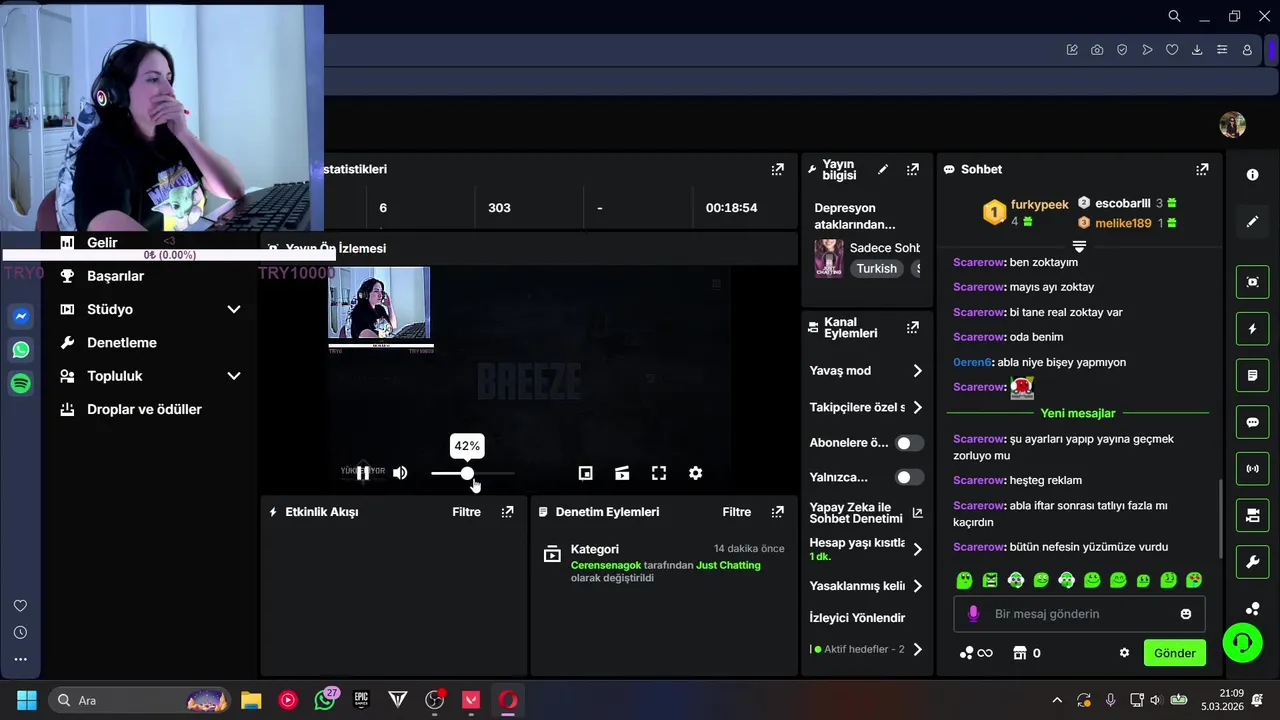1280x720 pixels.
Task: Open Filtre in Etkinlik Akışı panel
Action: pyautogui.click(x=466, y=512)
